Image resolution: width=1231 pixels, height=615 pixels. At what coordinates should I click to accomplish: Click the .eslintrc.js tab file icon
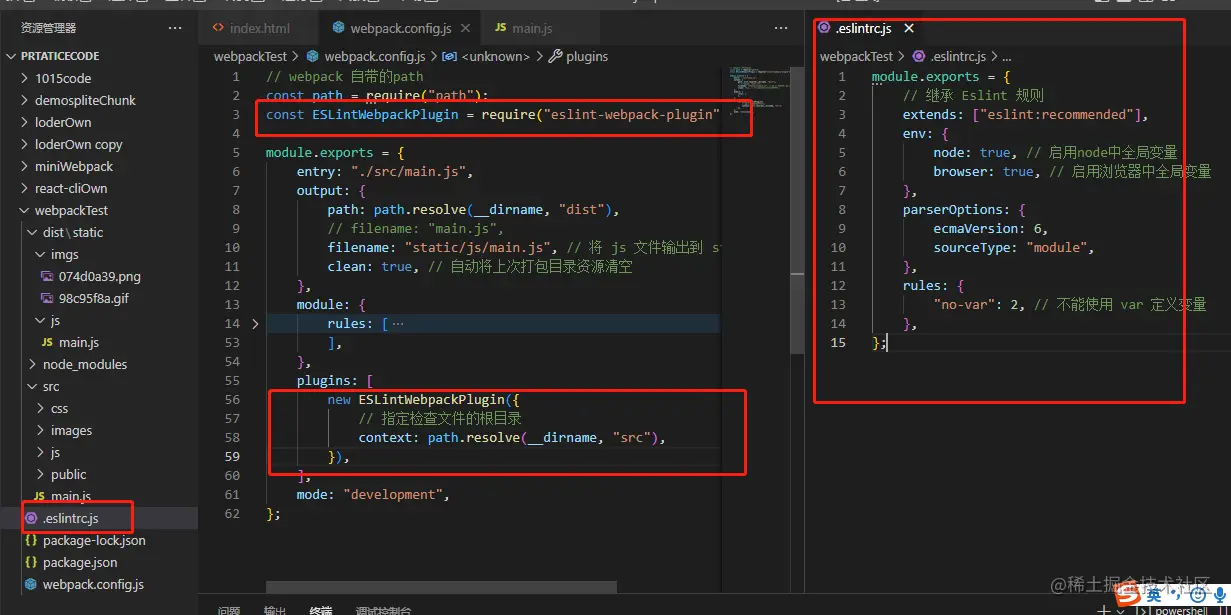pyautogui.click(x=824, y=28)
